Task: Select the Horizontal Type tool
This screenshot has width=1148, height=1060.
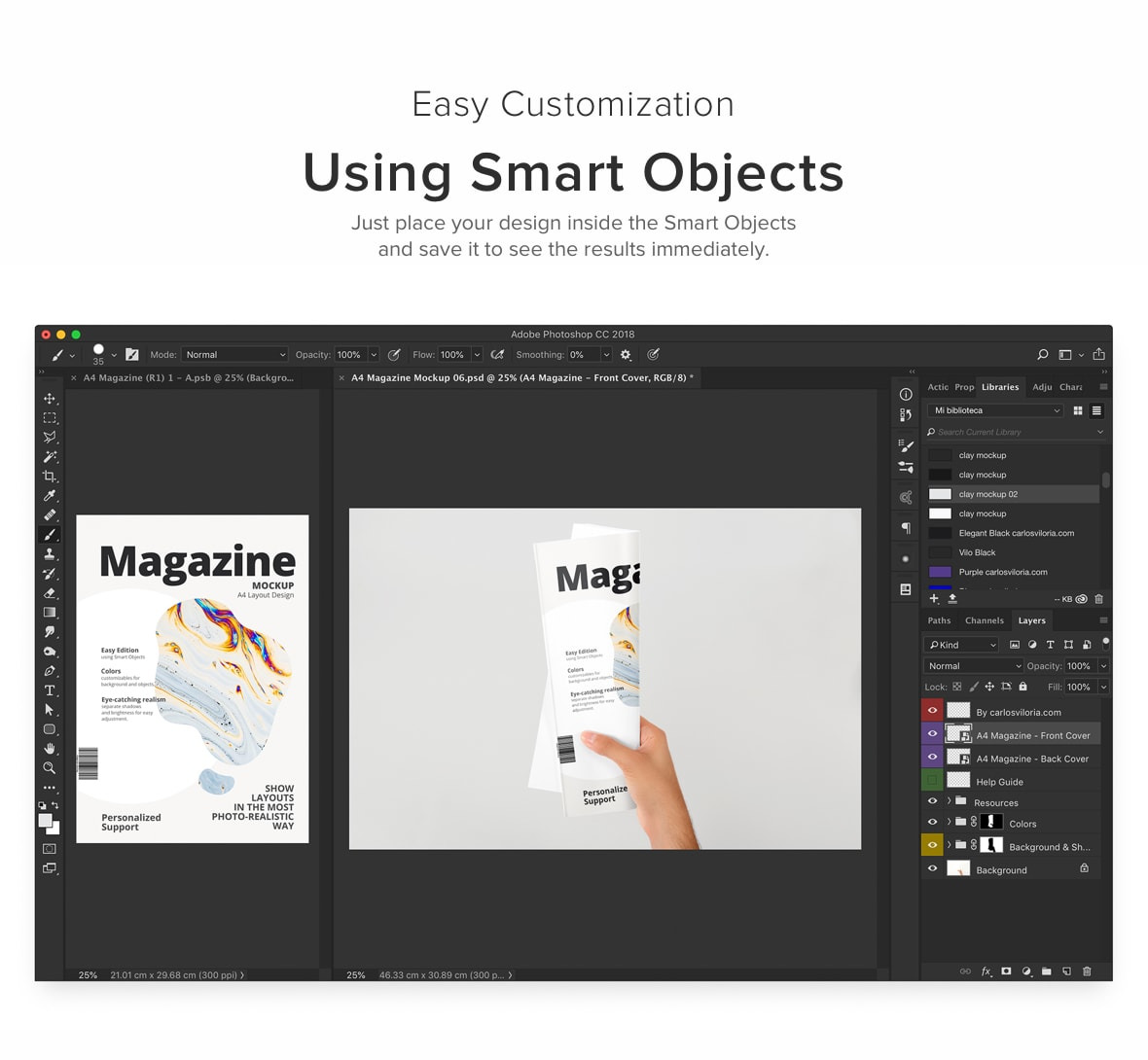Action: pos(50,690)
